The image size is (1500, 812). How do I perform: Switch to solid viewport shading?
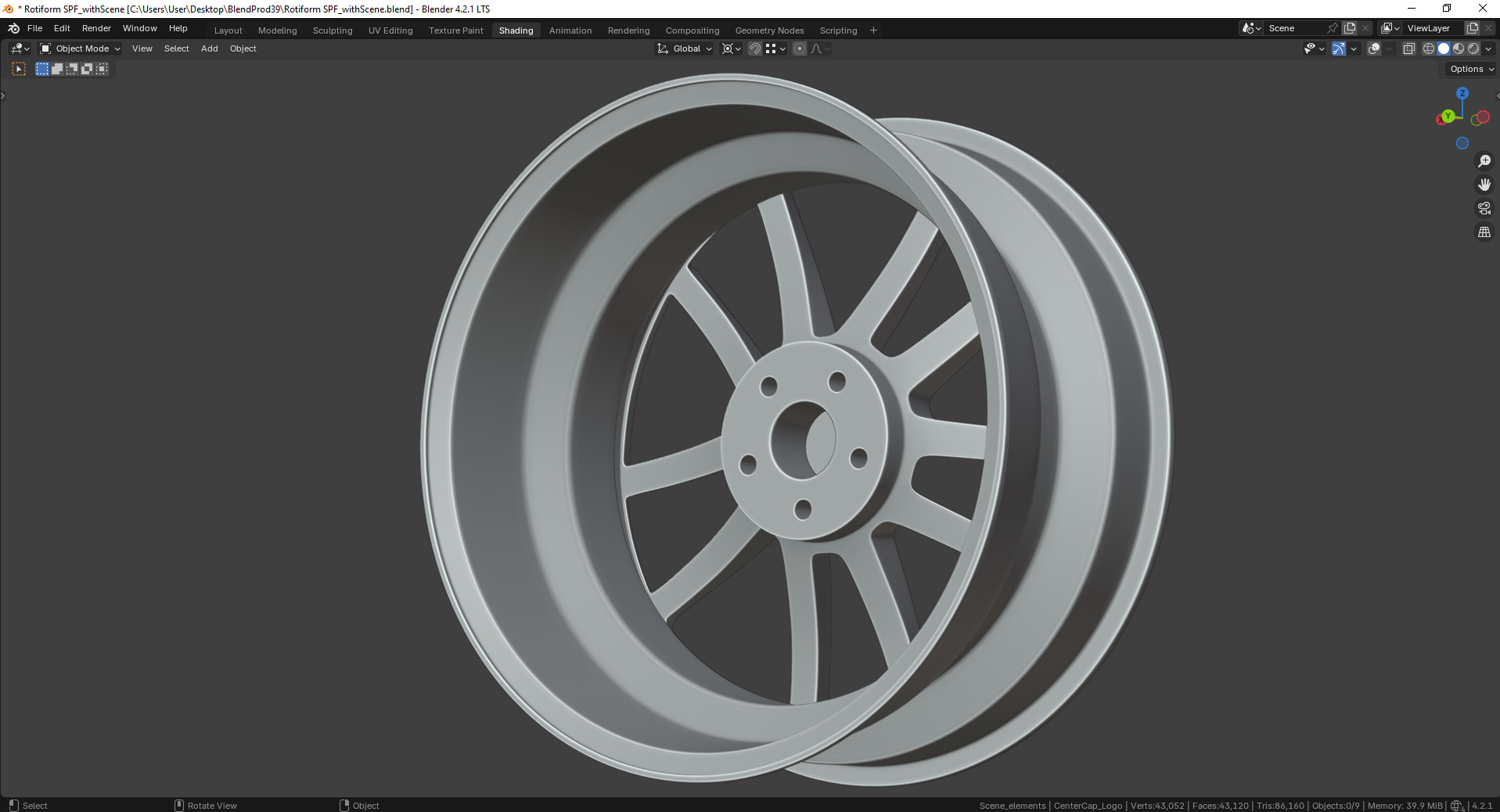pyautogui.click(x=1443, y=49)
